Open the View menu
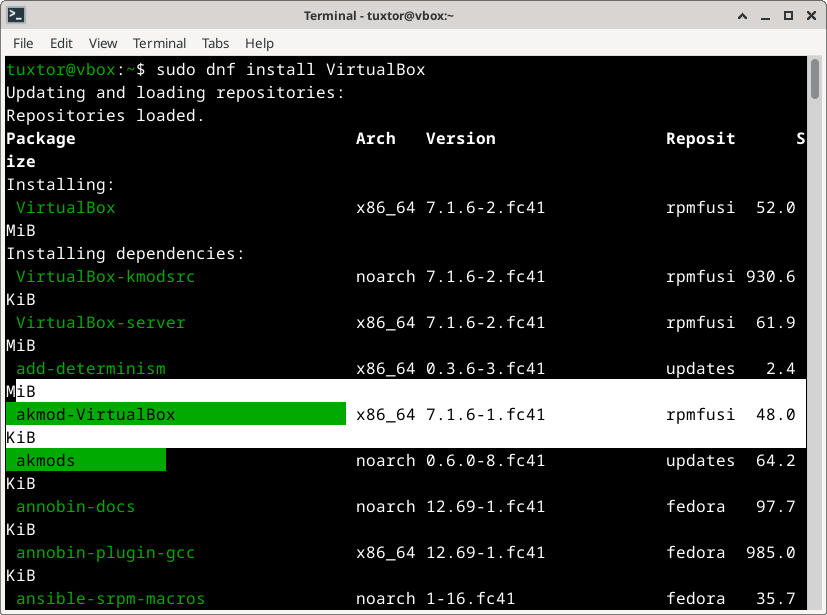 tap(103, 43)
